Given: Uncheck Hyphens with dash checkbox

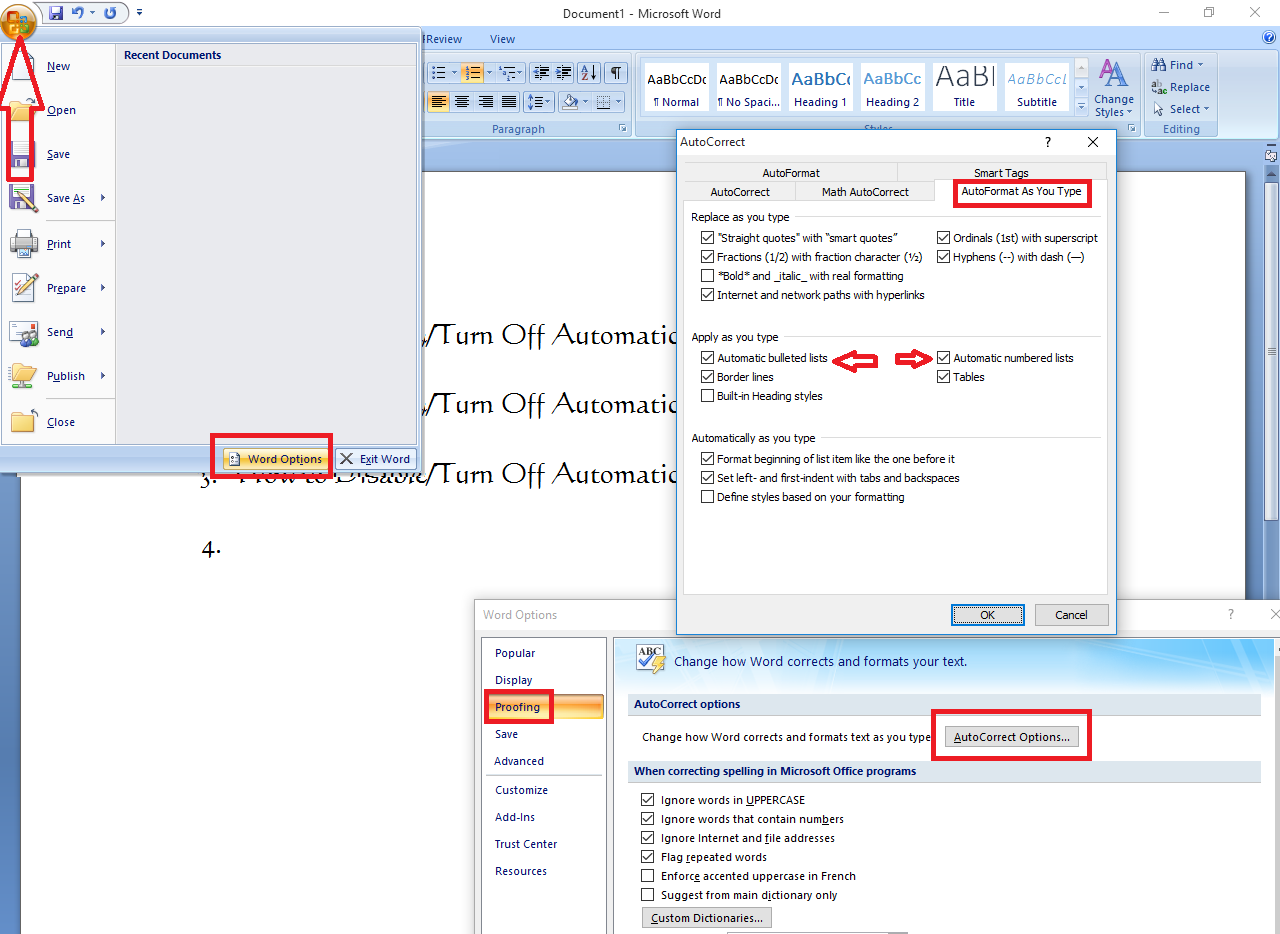Looking at the screenshot, I should tap(944, 257).
